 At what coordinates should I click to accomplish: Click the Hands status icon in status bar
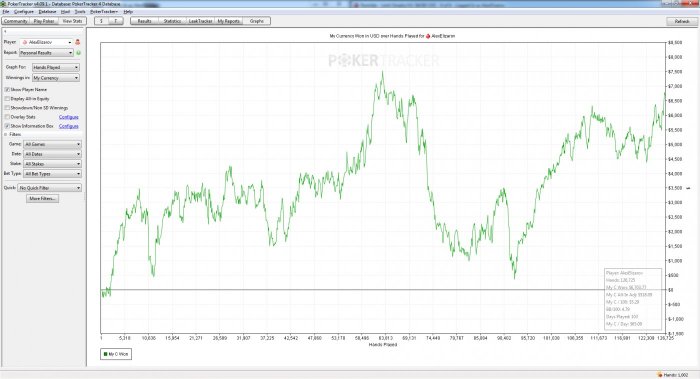[660, 375]
